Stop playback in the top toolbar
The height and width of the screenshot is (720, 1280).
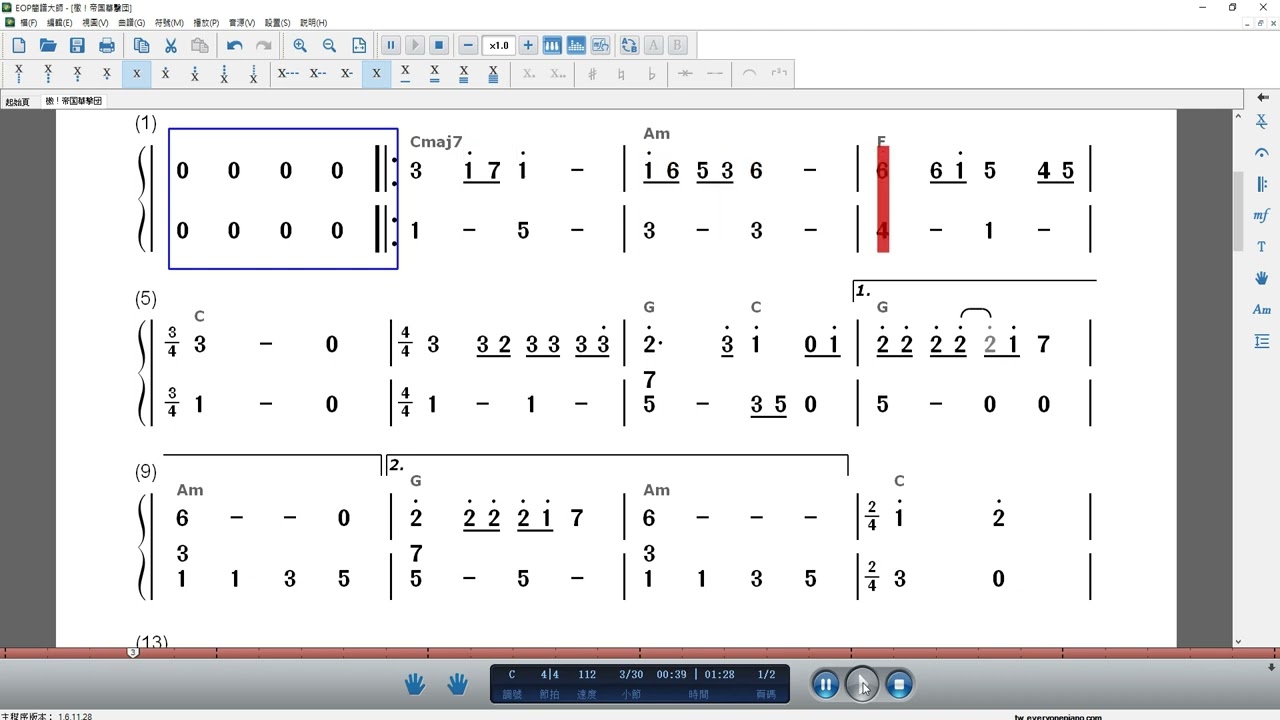(439, 45)
